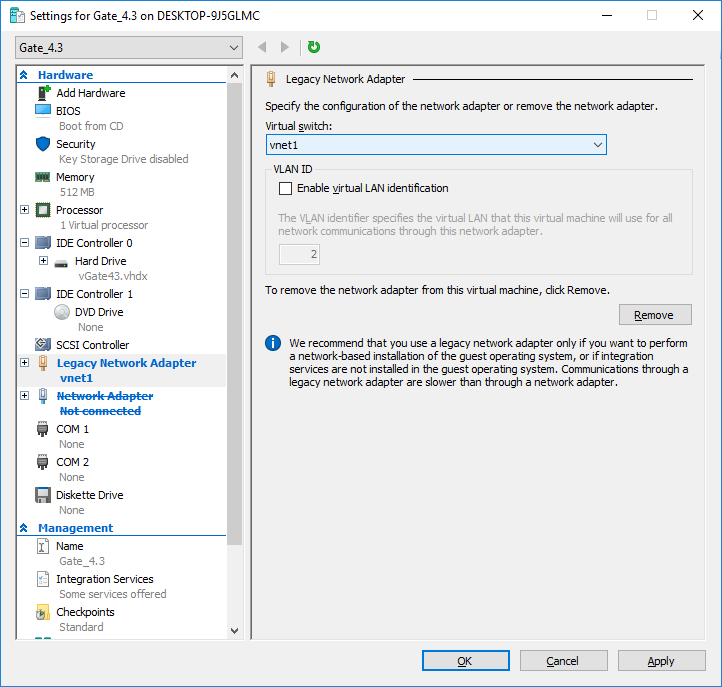722x687 pixels.
Task: Click the forward navigation arrow
Action: [285, 47]
